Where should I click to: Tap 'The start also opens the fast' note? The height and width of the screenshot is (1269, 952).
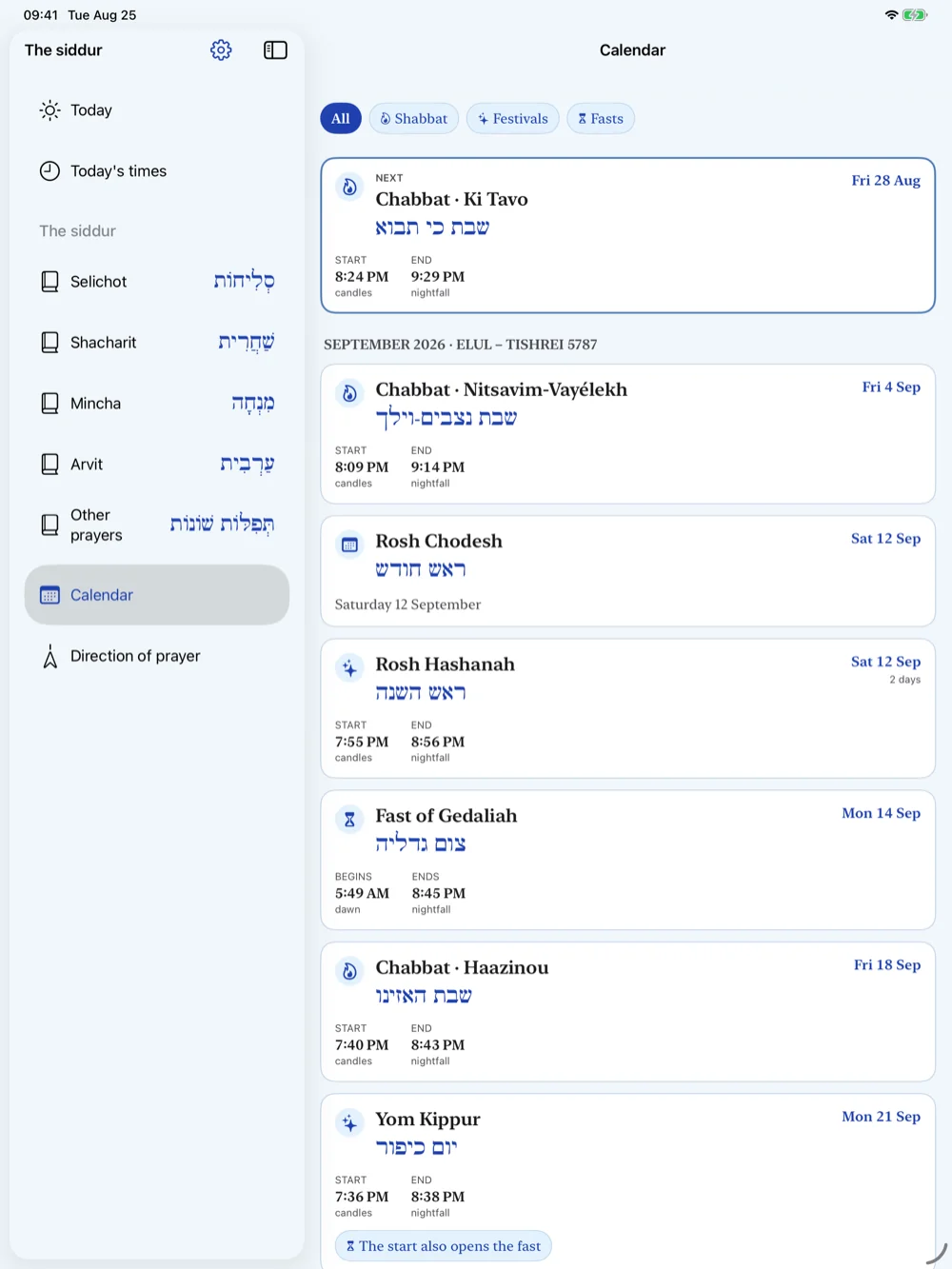coord(444,1246)
